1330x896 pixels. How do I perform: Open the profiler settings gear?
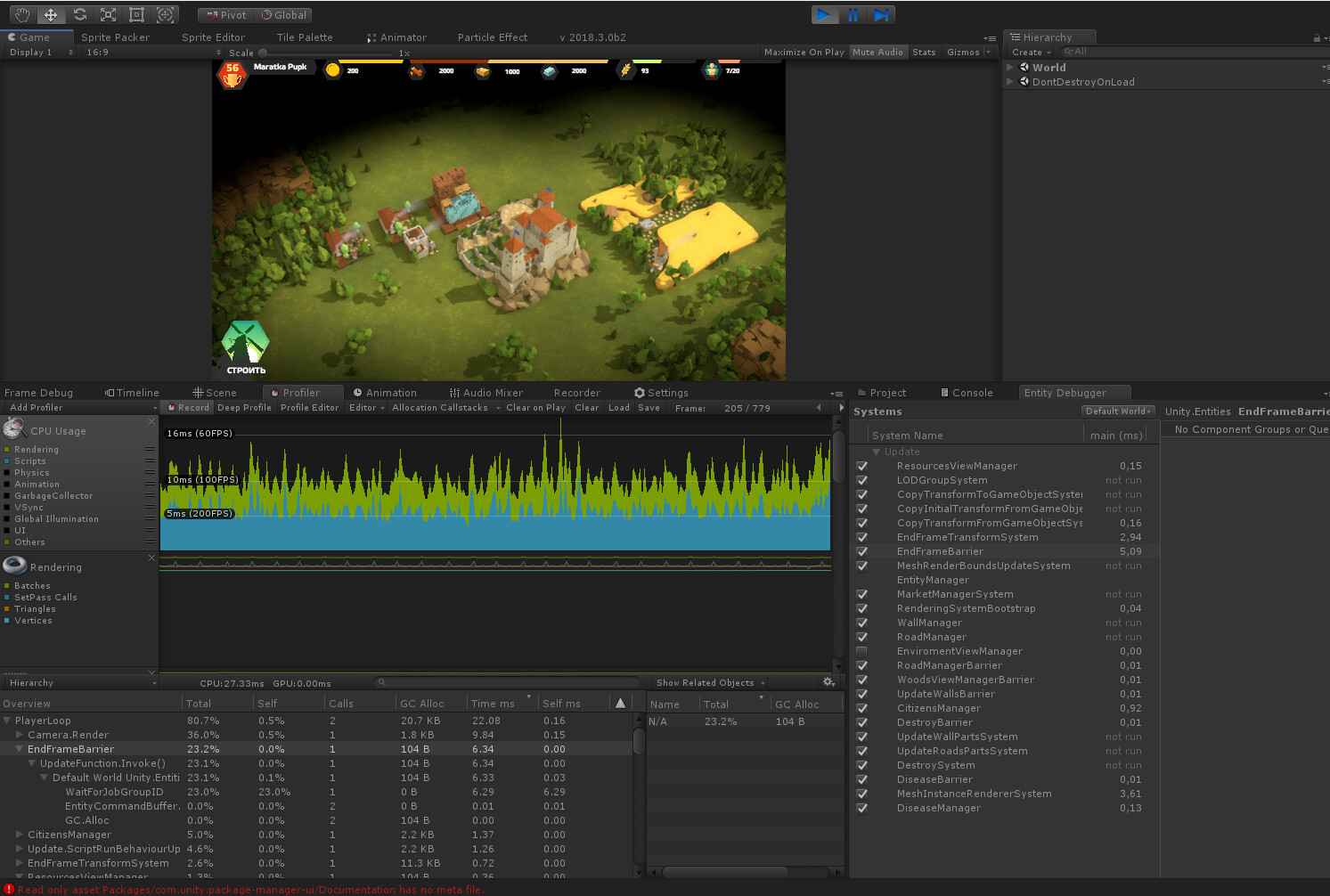(828, 682)
